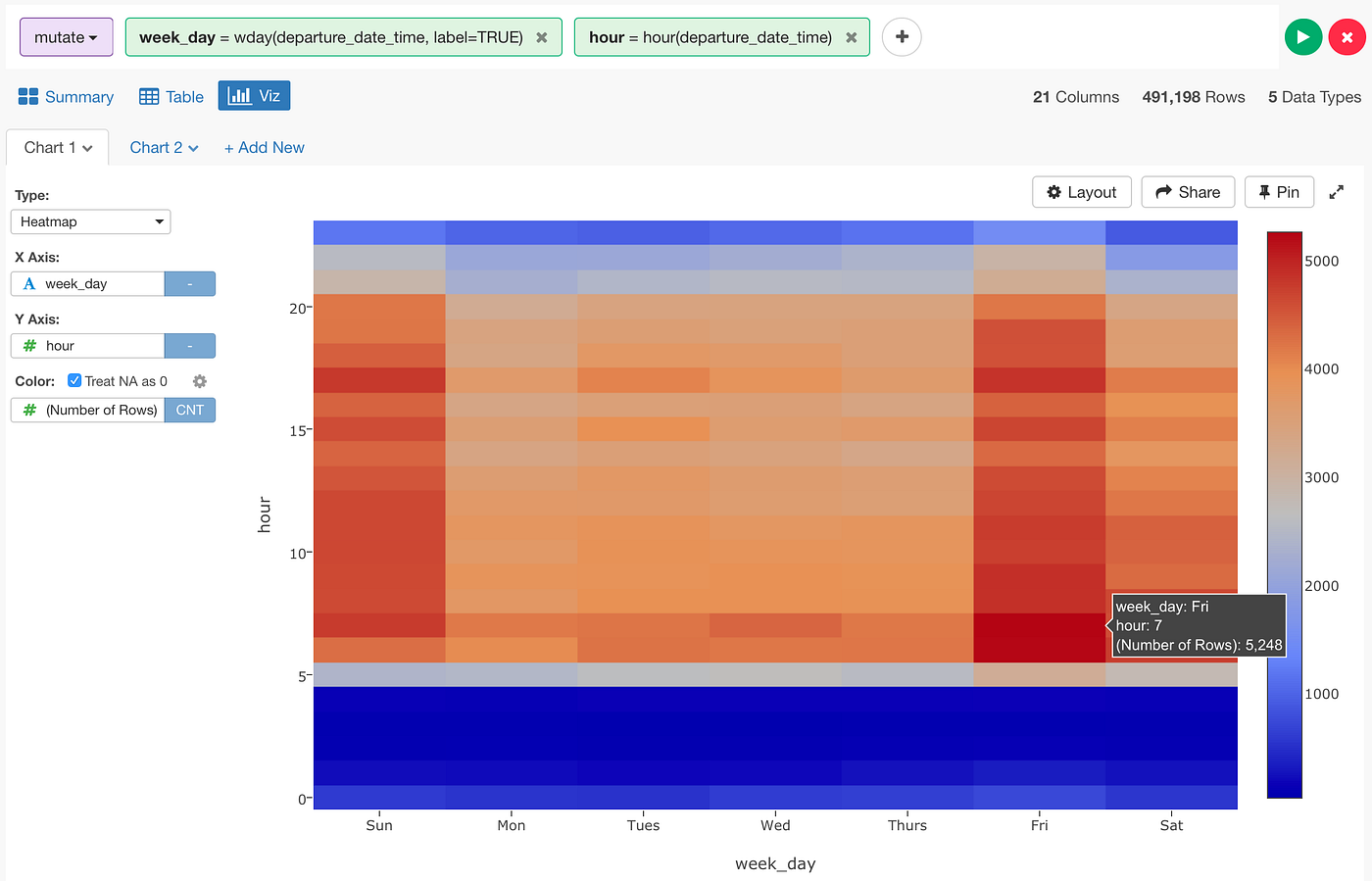Click the red cancel icon

click(x=1347, y=36)
